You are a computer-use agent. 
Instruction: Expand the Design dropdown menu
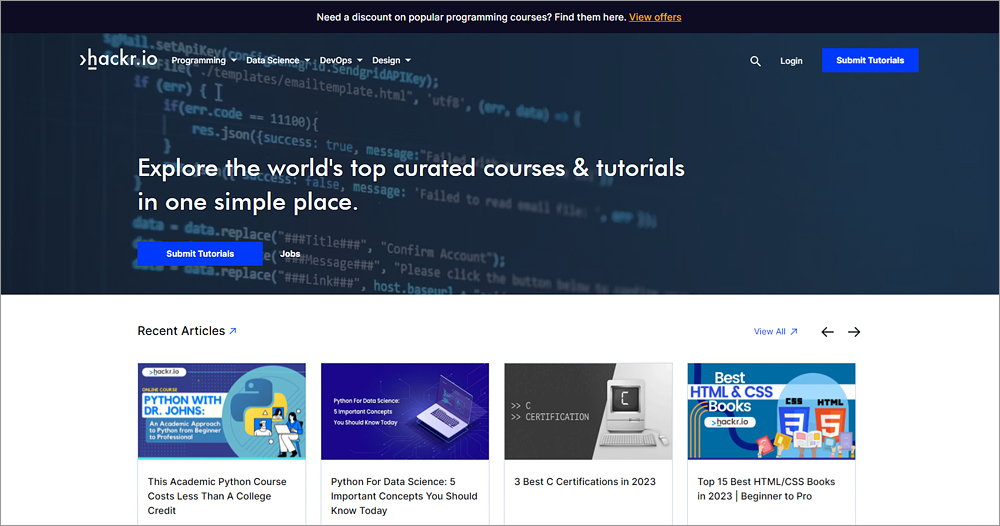[392, 61]
